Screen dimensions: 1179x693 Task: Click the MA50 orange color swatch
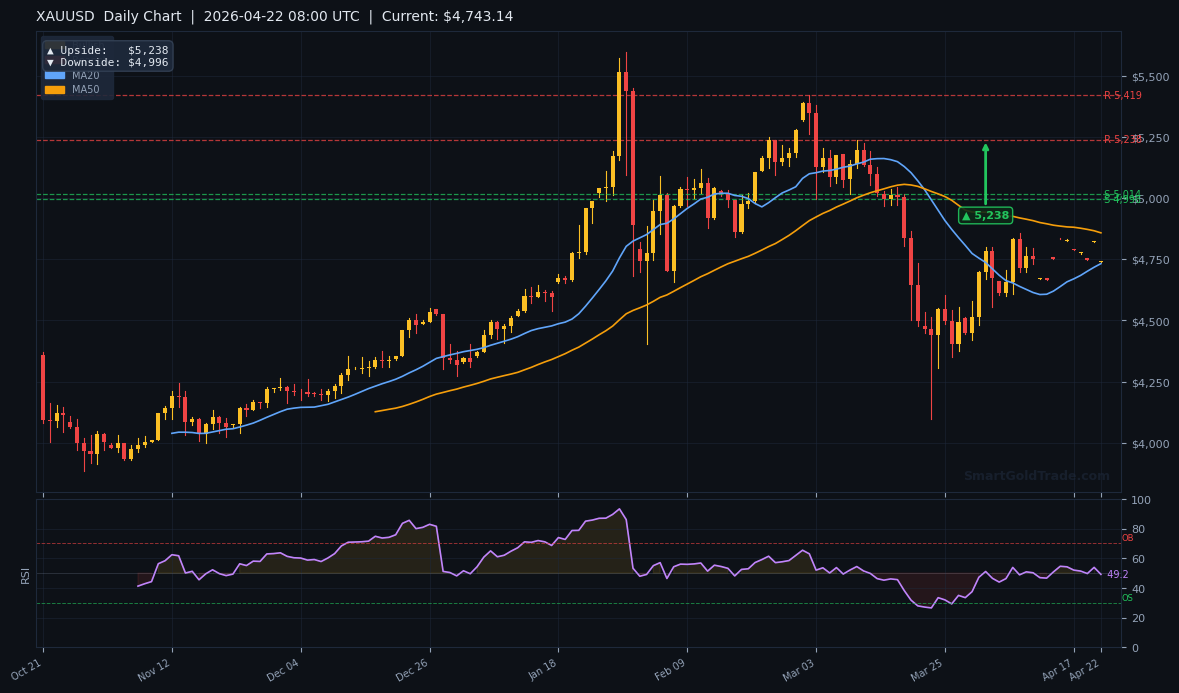click(x=55, y=89)
